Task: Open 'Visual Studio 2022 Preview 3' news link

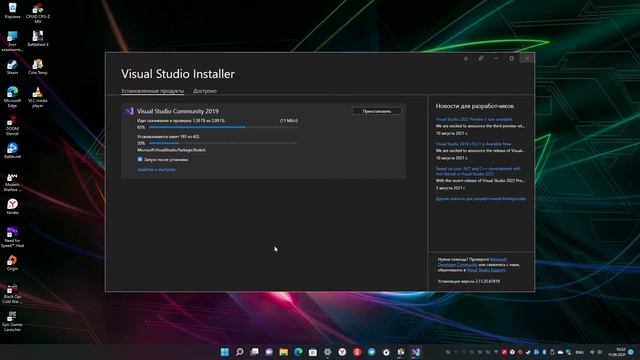Action: coord(474,119)
